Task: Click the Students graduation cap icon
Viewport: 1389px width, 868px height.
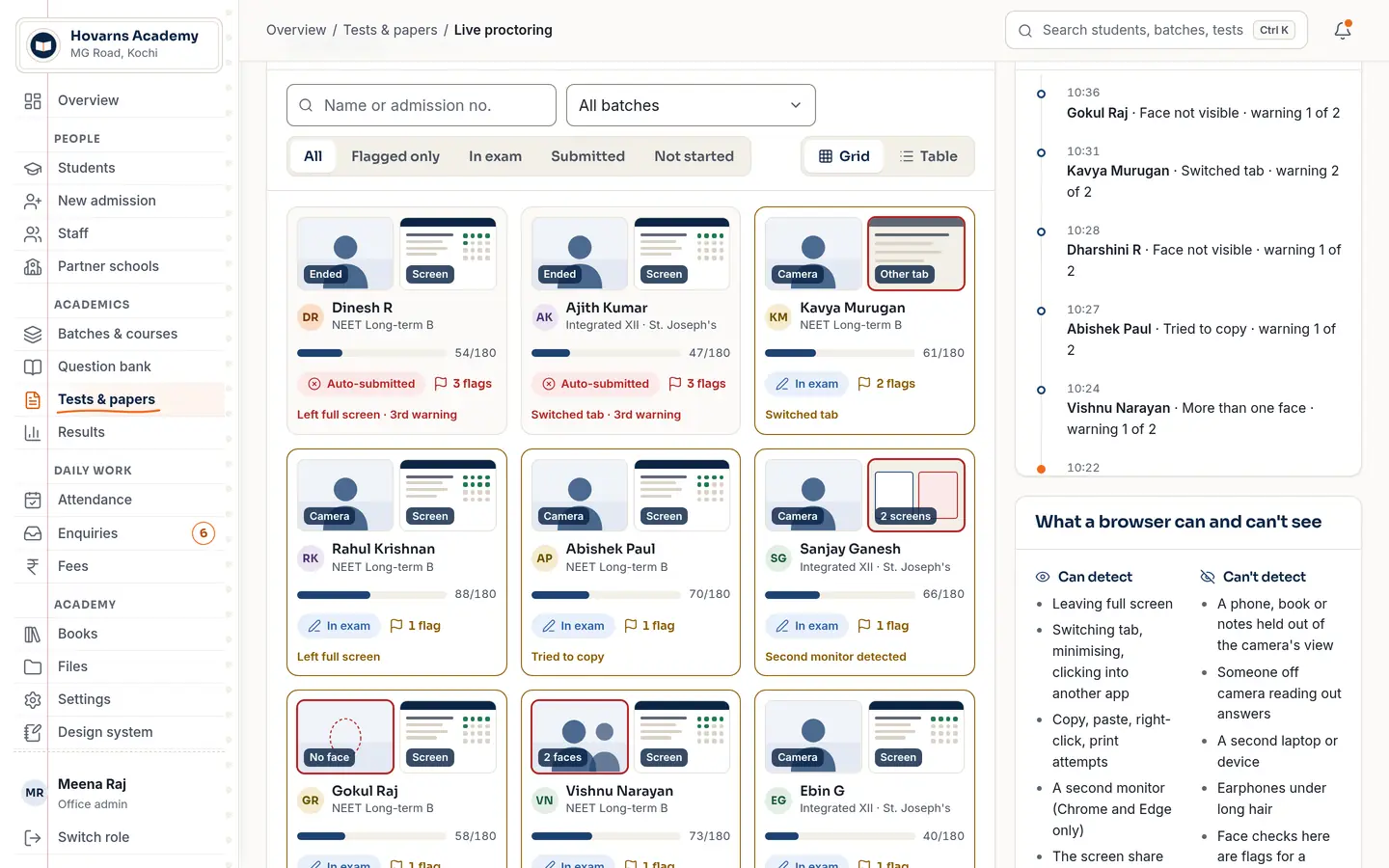Action: point(33,168)
